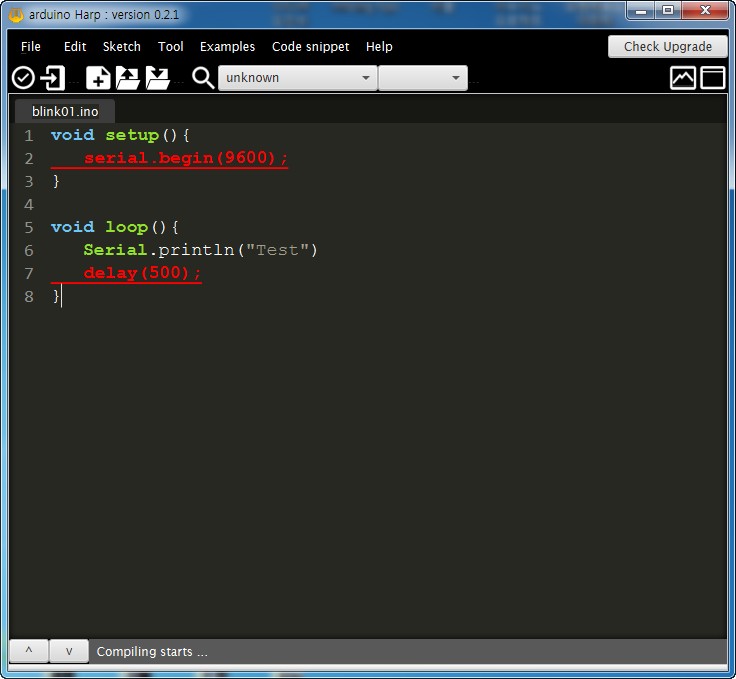Click the Check Upgrade button
The width and height of the screenshot is (736, 679).
click(667, 46)
